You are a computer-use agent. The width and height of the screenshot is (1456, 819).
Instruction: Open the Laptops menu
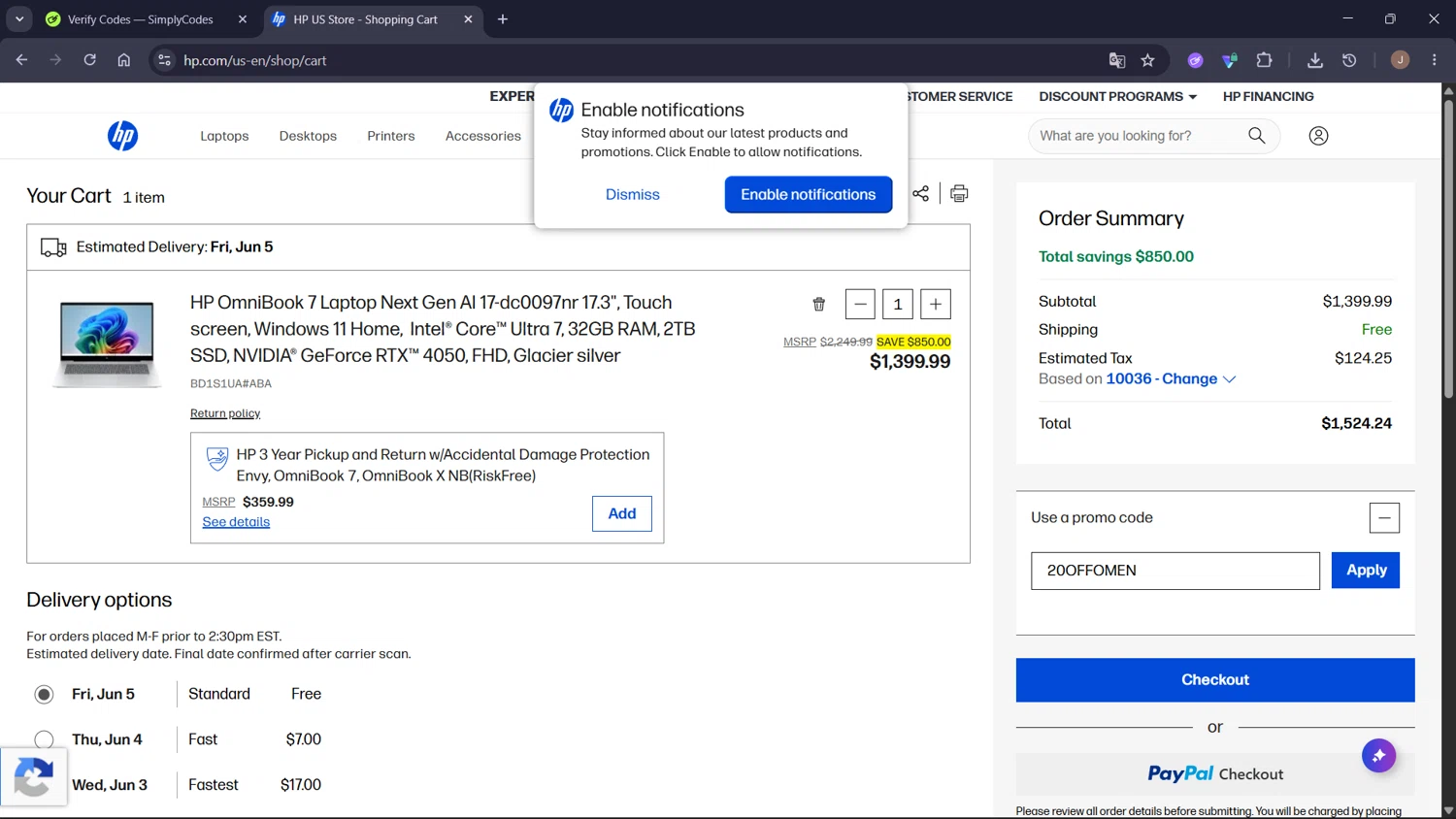(x=224, y=136)
